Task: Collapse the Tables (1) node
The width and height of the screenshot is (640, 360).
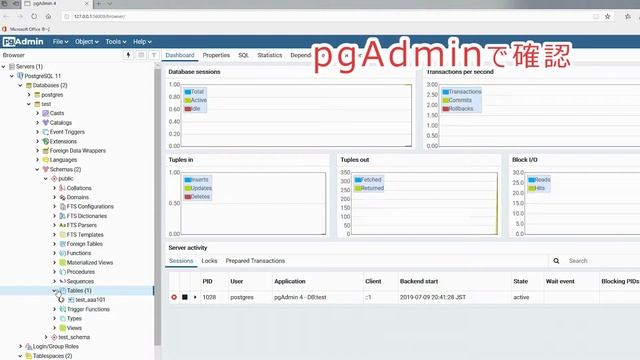Action: tap(54, 291)
